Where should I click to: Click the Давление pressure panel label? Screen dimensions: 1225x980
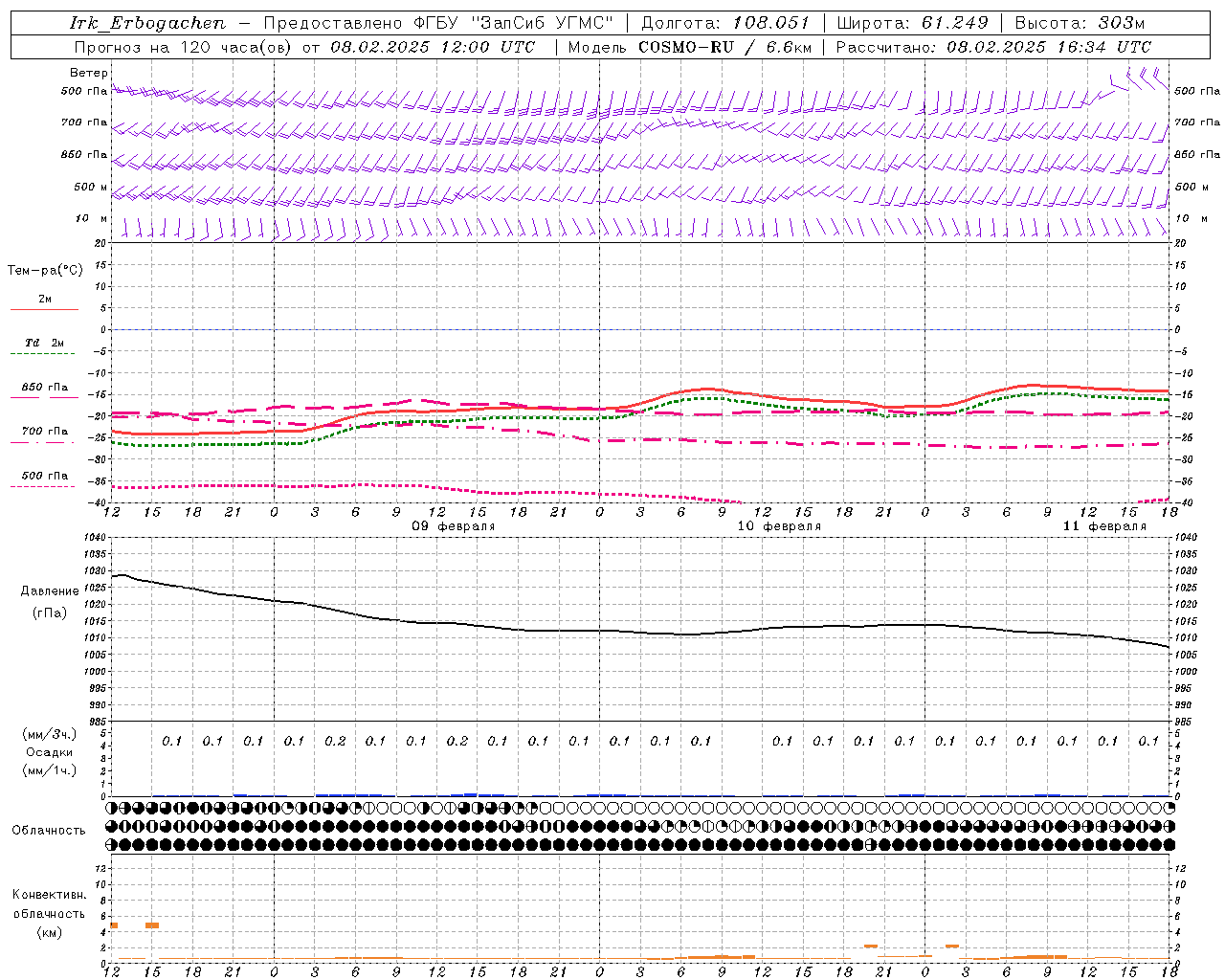tap(49, 591)
